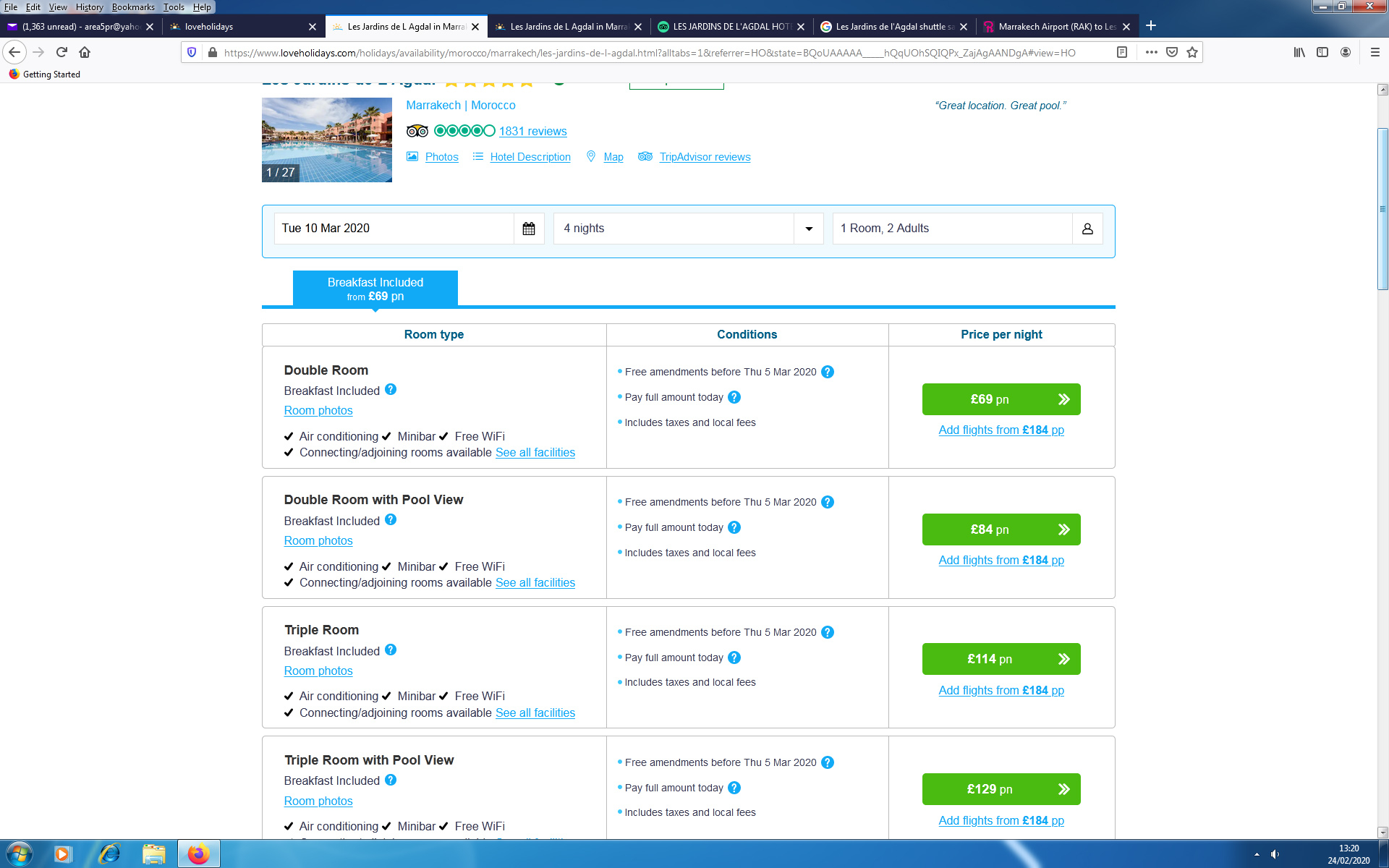Open Internet Explorer from taskbar
This screenshot has height=868, width=1389.
pos(109,854)
